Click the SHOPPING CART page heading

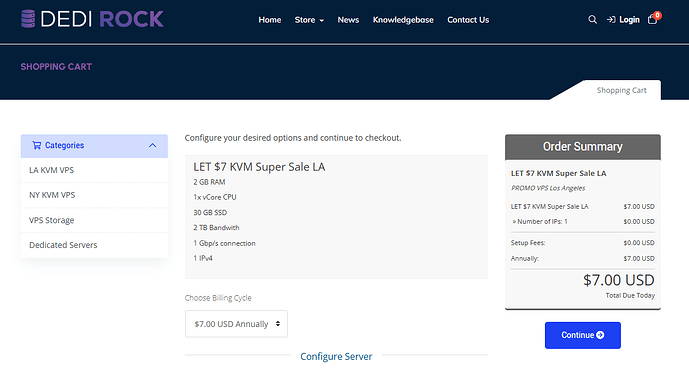(x=56, y=67)
